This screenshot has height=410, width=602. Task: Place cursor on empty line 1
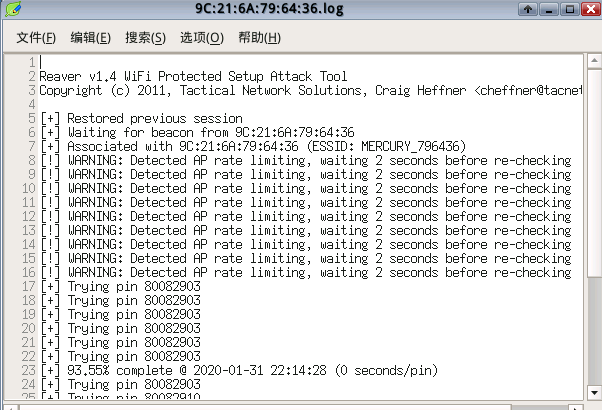[x=200, y=62]
